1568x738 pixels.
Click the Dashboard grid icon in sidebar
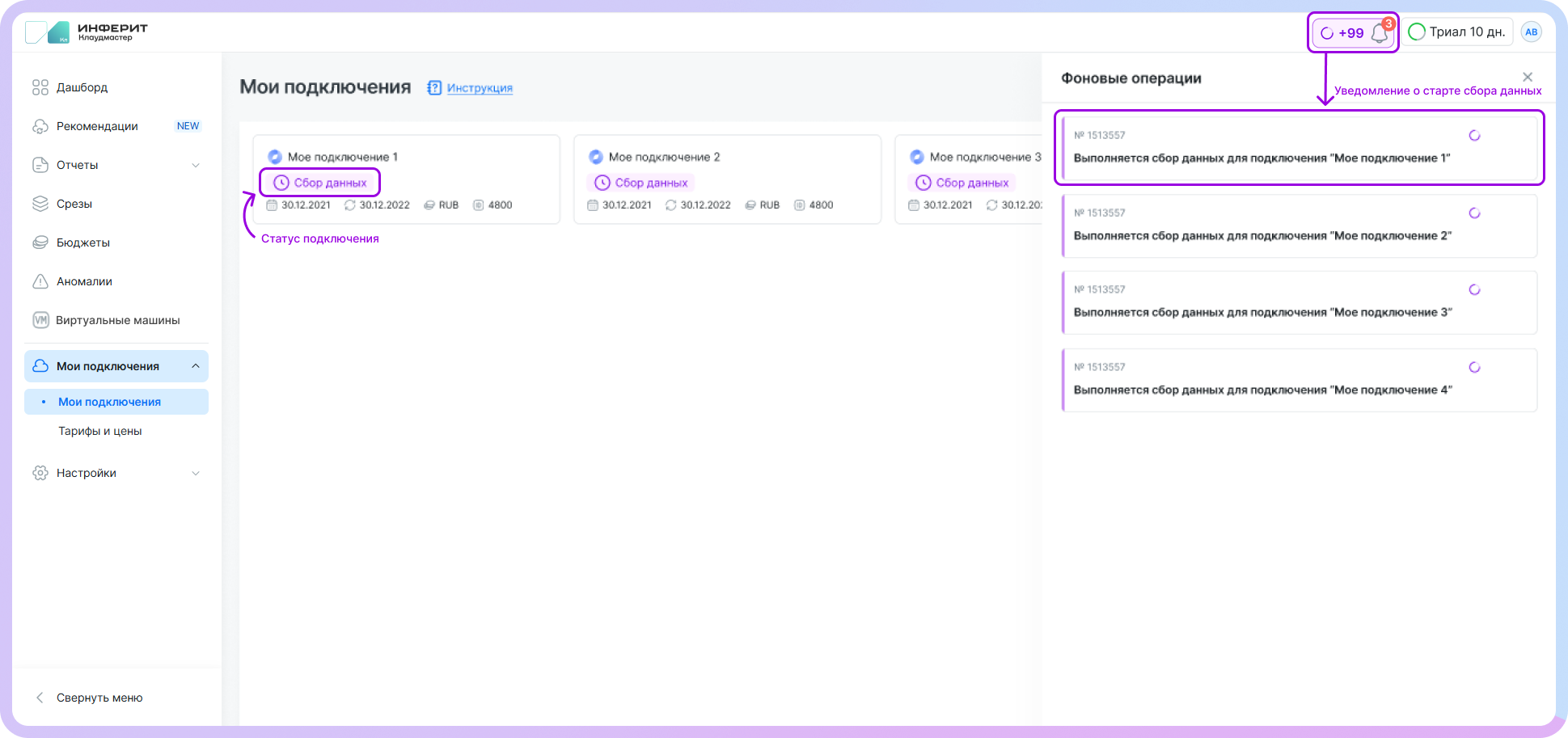pyautogui.click(x=40, y=87)
